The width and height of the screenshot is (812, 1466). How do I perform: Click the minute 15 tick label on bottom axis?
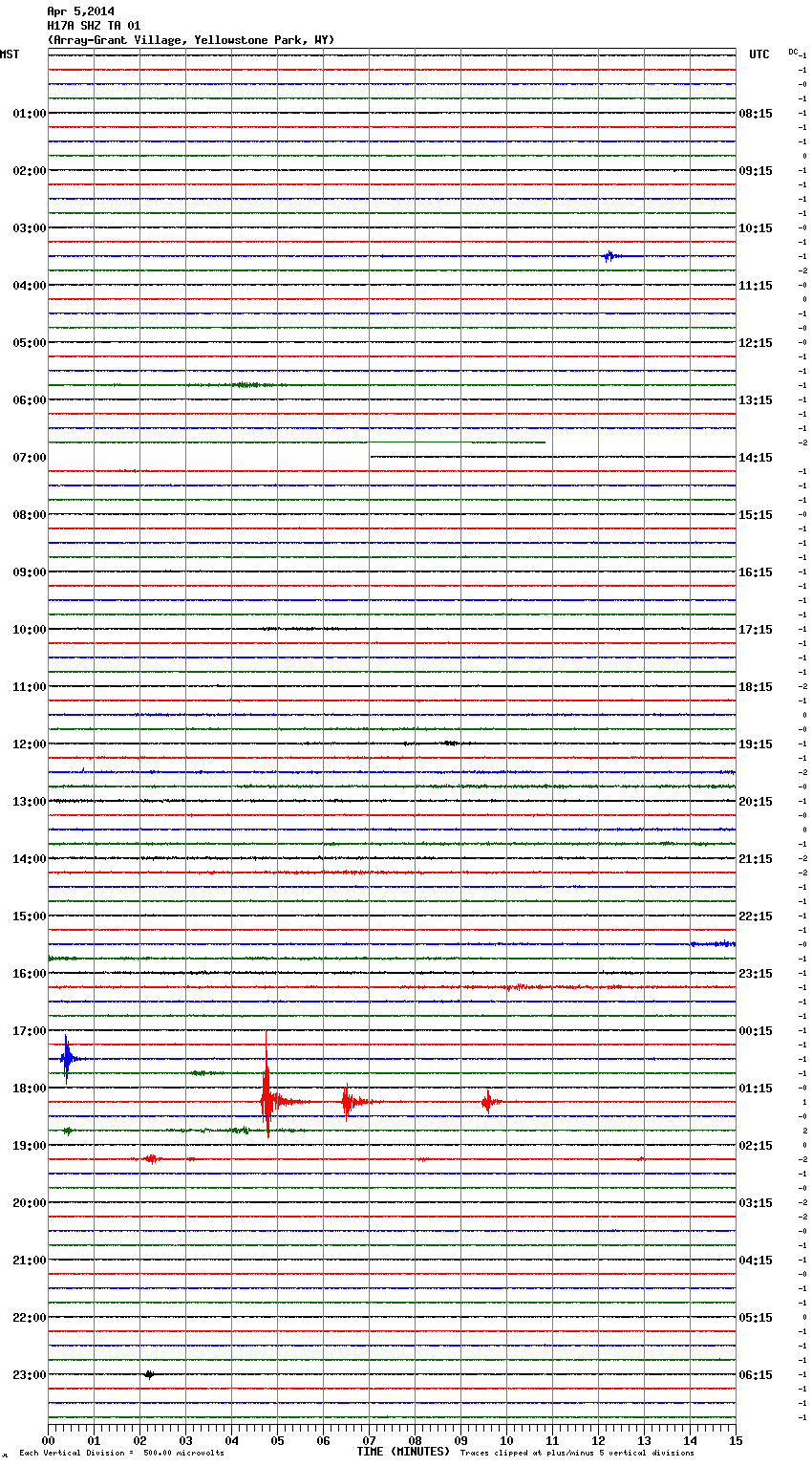[x=736, y=1440]
